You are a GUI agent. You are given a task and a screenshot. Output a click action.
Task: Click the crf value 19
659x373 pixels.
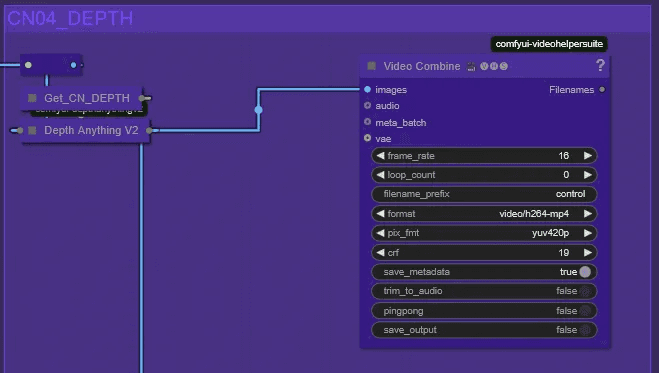click(564, 252)
